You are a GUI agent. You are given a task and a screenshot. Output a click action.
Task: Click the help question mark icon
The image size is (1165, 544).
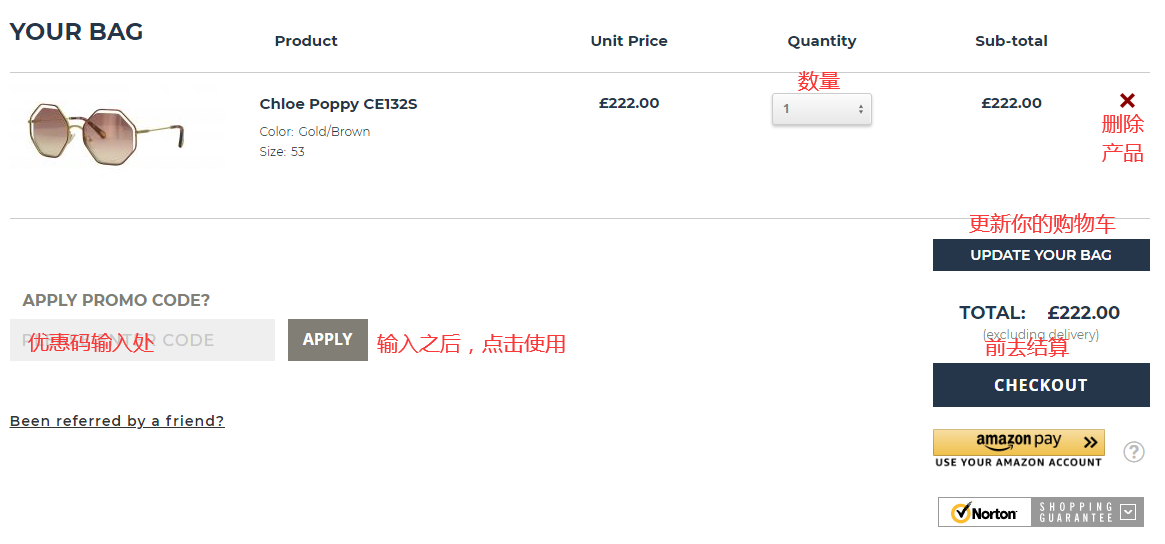pyautogui.click(x=1133, y=452)
